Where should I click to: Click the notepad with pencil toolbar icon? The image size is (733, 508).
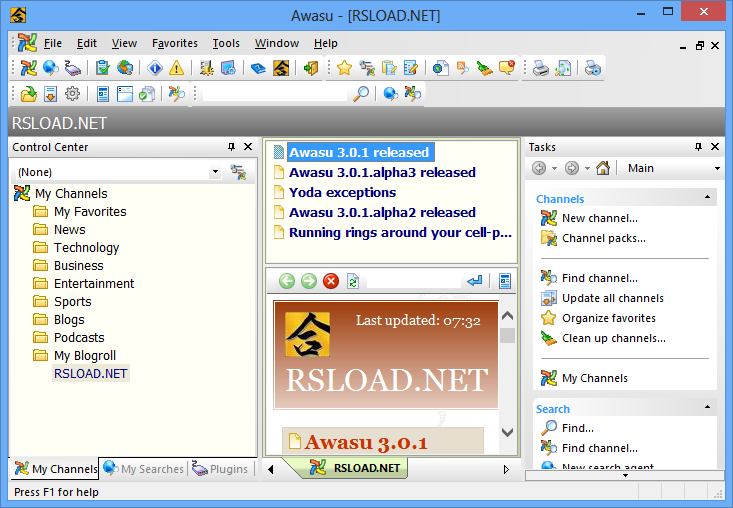pos(410,68)
